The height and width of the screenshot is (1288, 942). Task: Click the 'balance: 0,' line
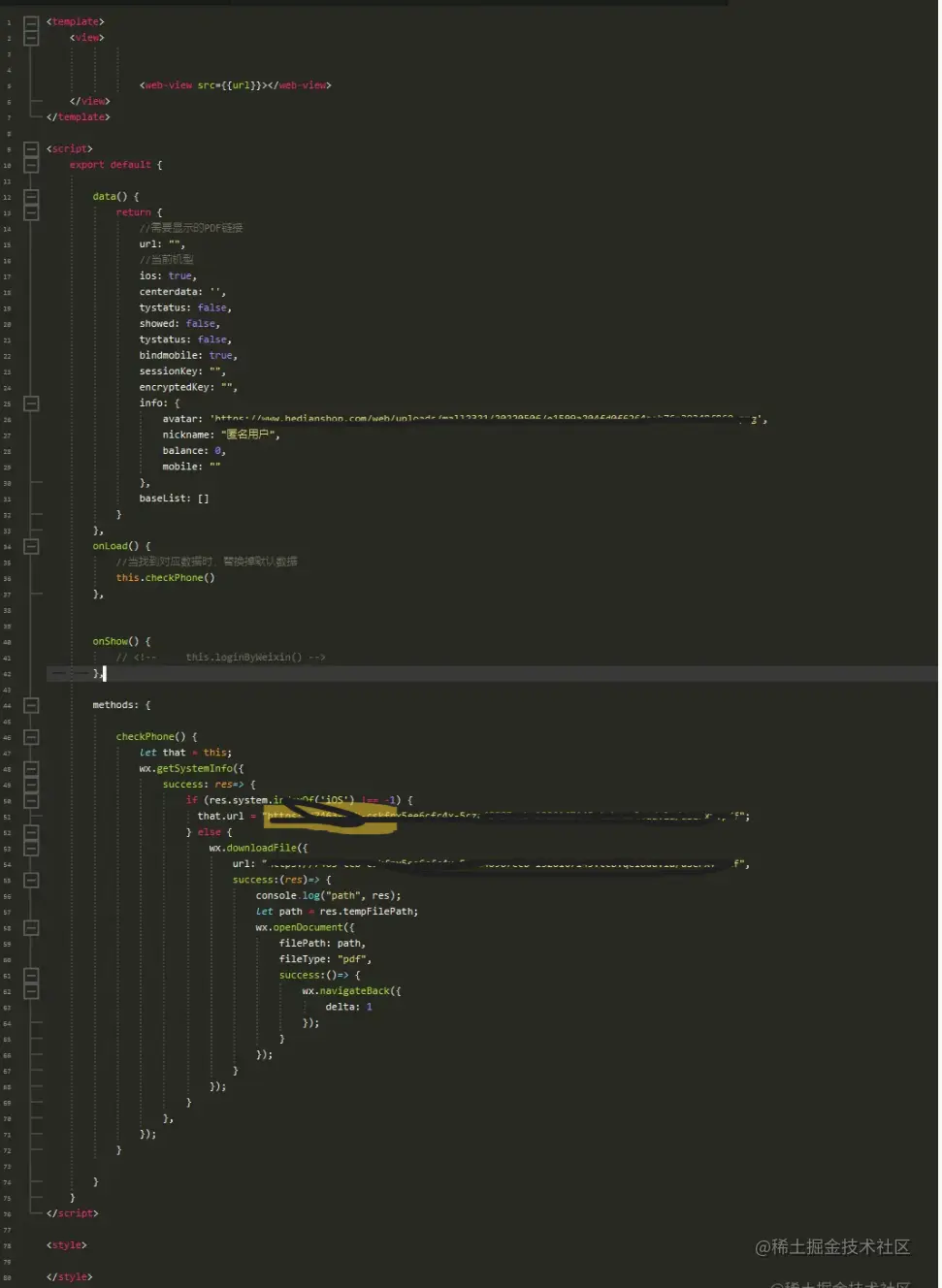coord(194,451)
